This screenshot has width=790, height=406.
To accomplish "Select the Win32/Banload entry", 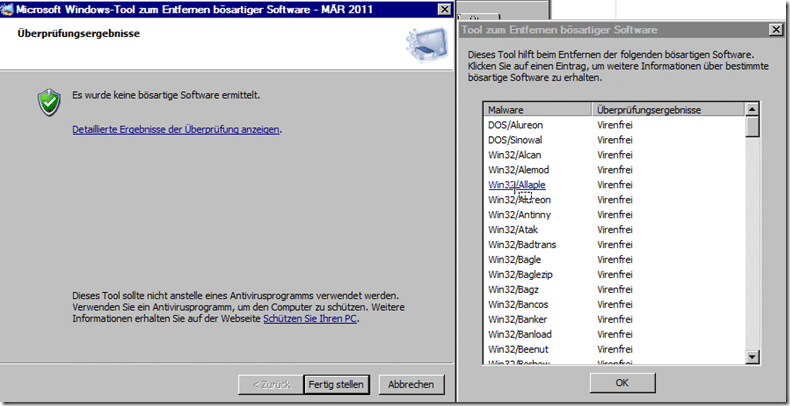I will (519, 334).
